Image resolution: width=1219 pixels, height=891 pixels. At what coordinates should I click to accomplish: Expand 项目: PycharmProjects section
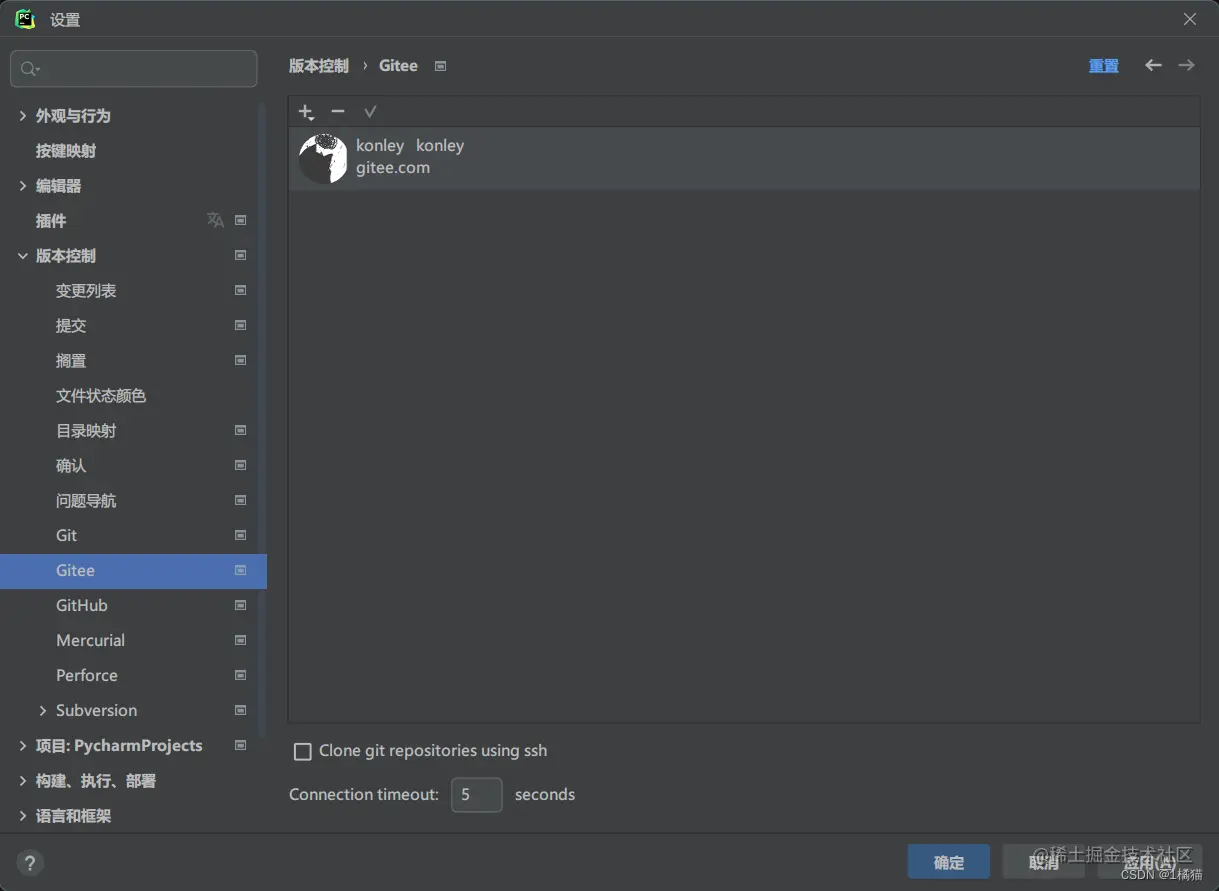[23, 746]
